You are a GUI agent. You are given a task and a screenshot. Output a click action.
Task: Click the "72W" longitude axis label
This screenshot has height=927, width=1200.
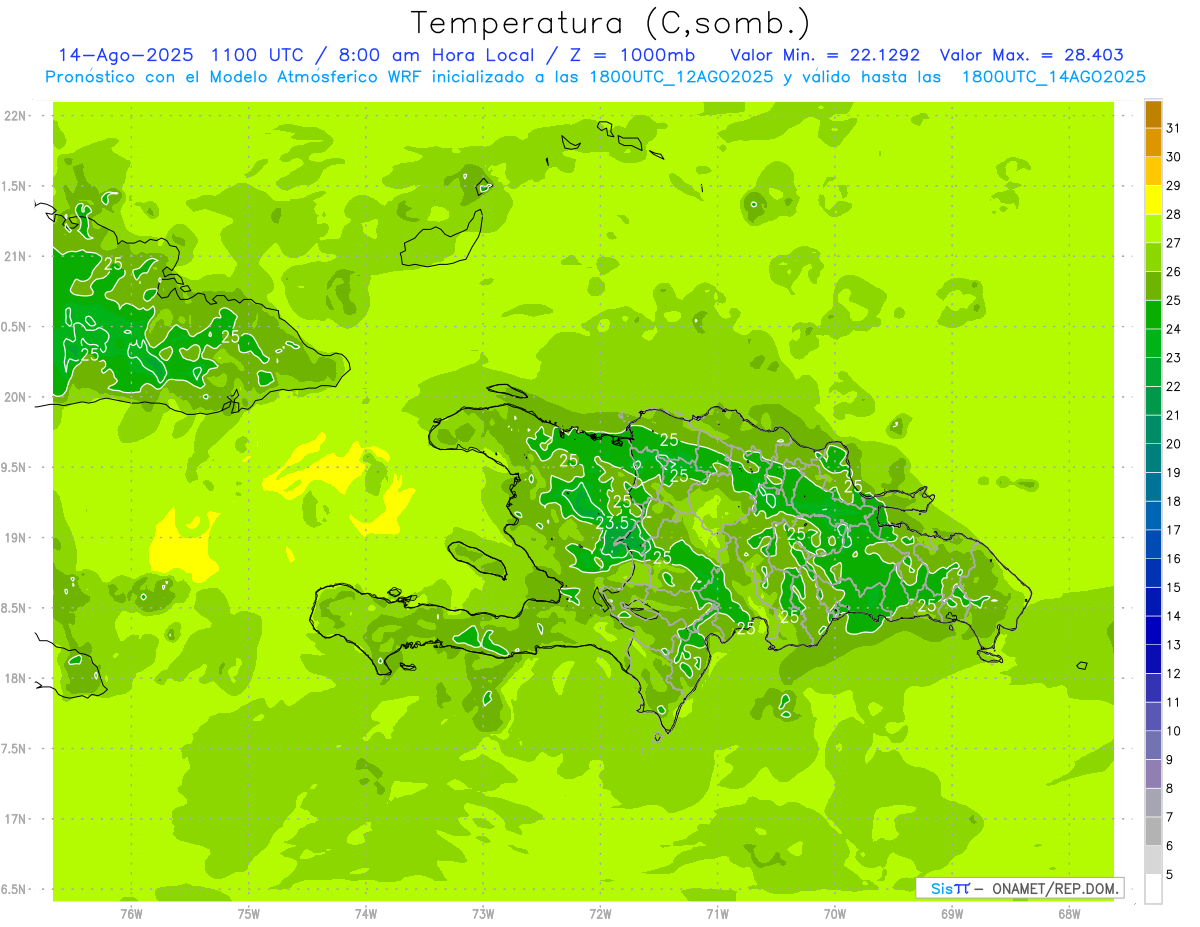[x=601, y=913]
